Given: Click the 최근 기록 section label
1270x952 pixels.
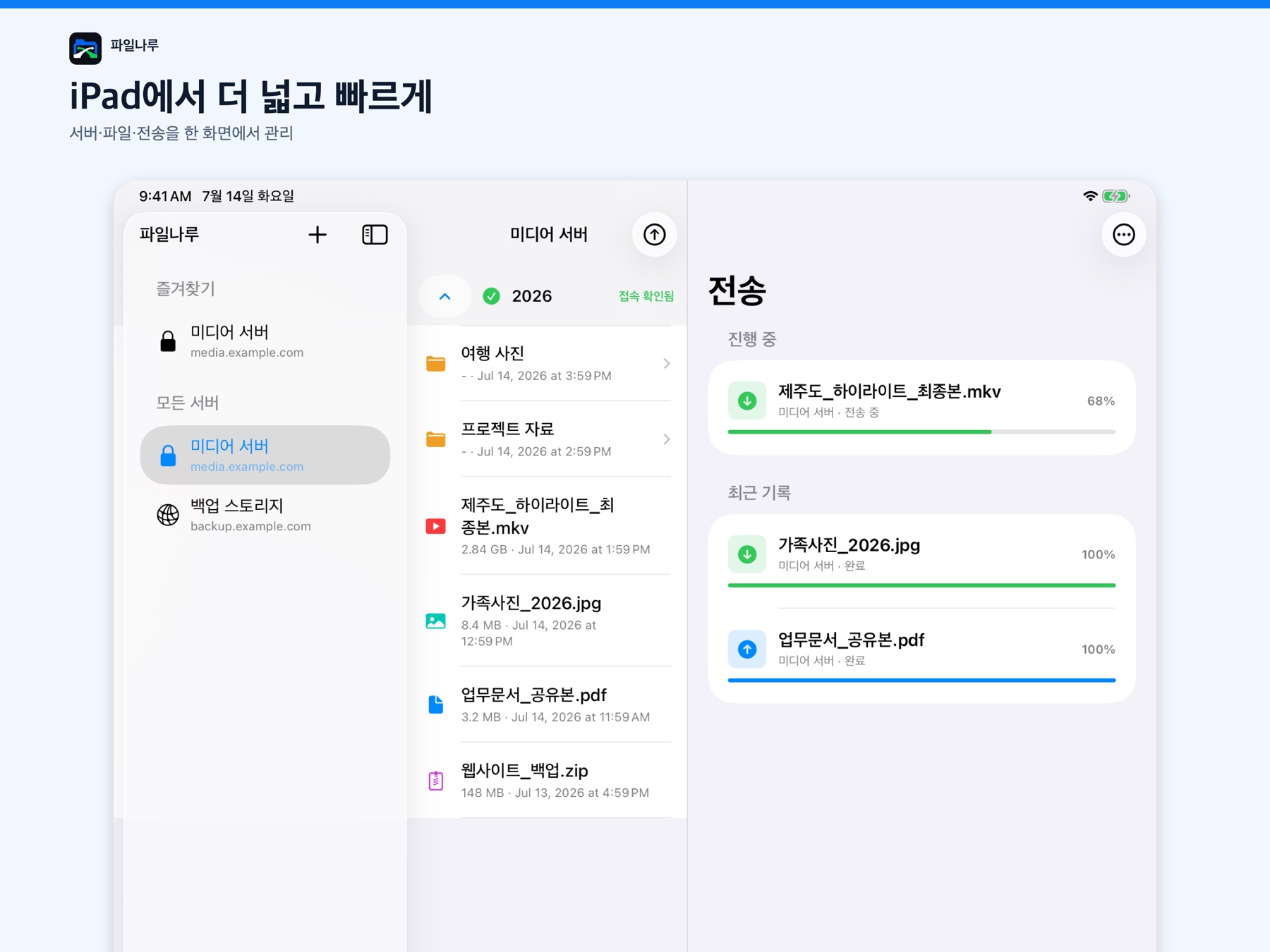Looking at the screenshot, I should 759,492.
